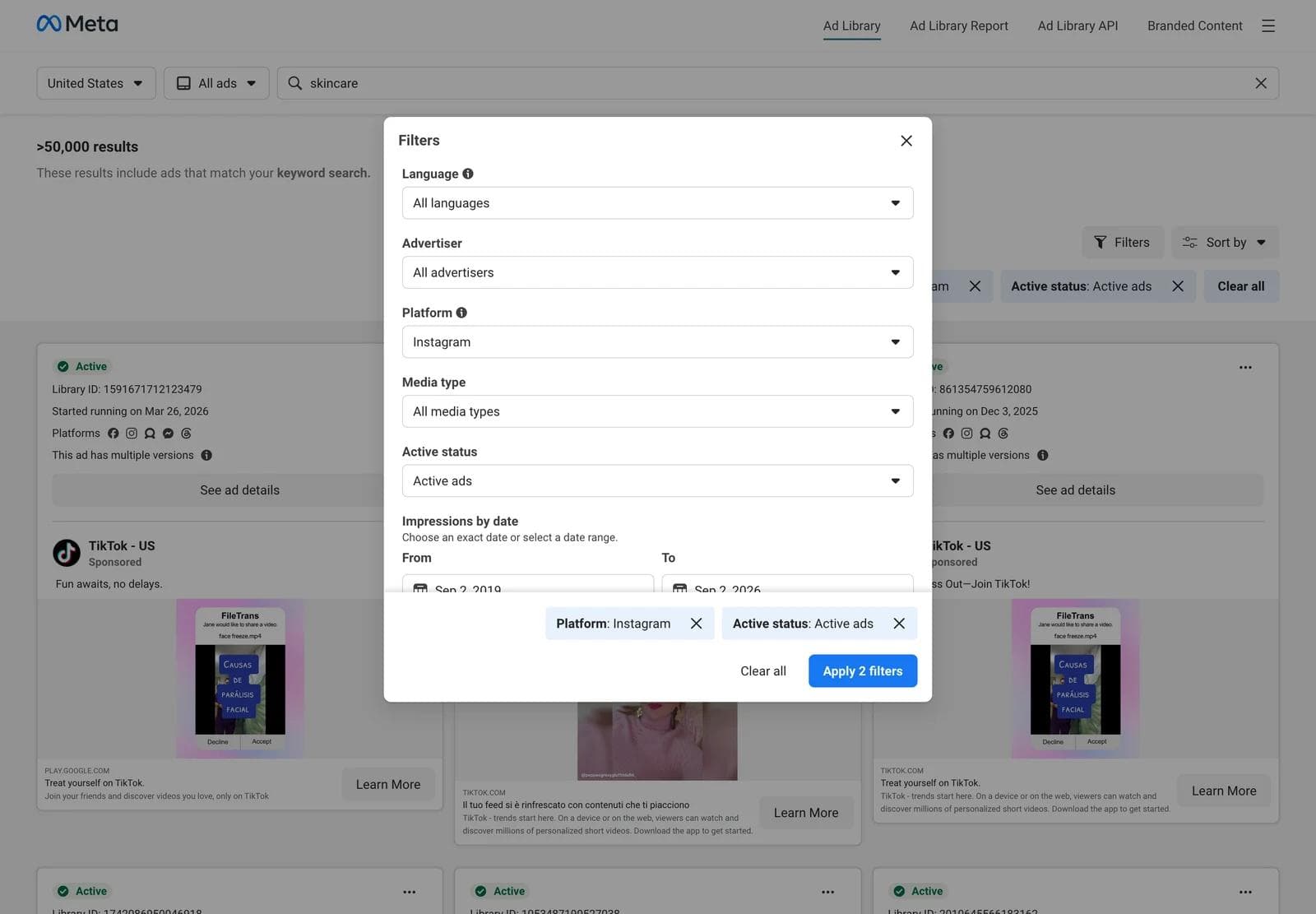Click the Instagram platform icon on ad 1591671712123479
Screen dimensions: 1316x914
pos(132,434)
